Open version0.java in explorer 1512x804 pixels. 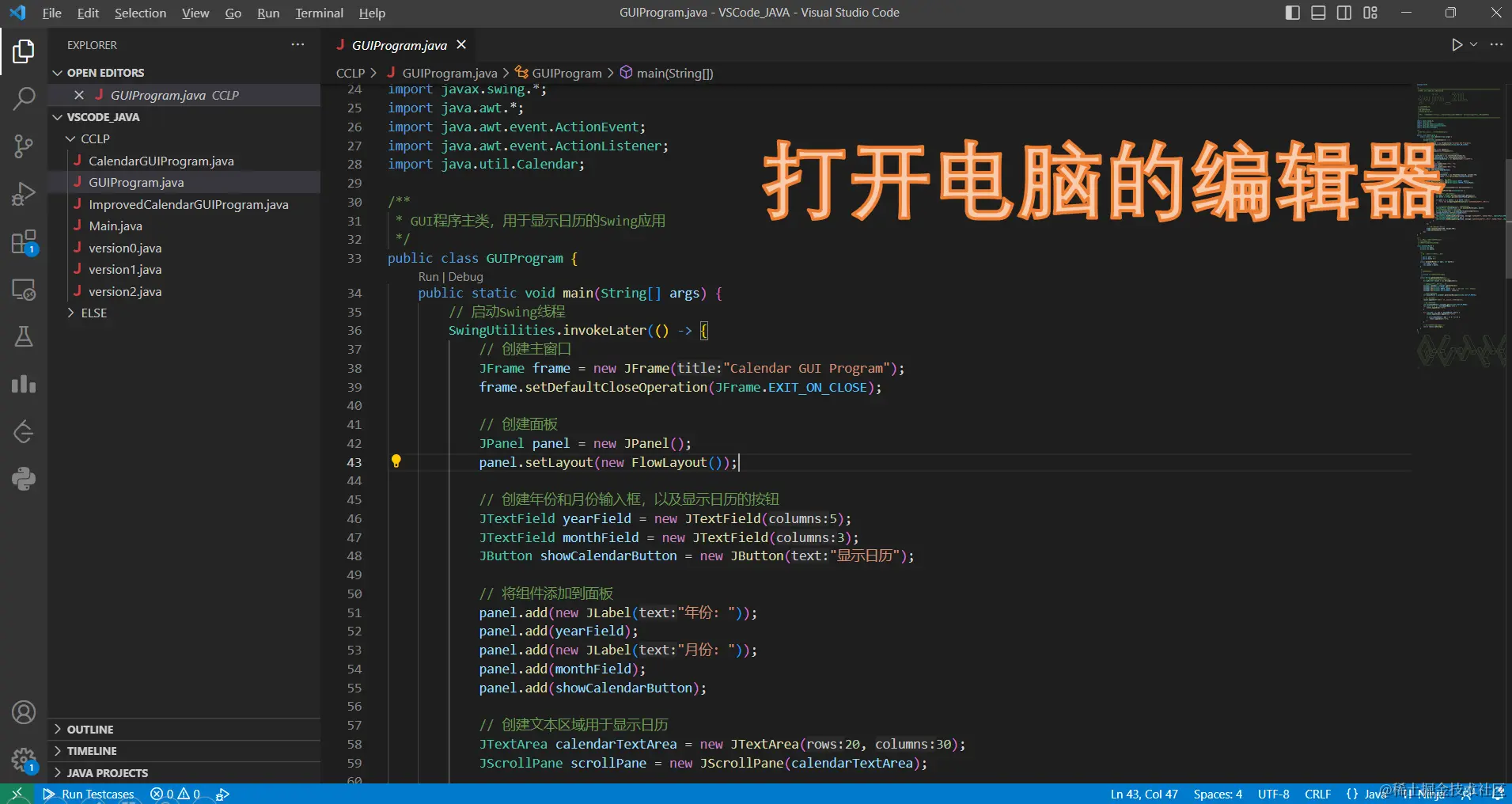click(x=184, y=248)
